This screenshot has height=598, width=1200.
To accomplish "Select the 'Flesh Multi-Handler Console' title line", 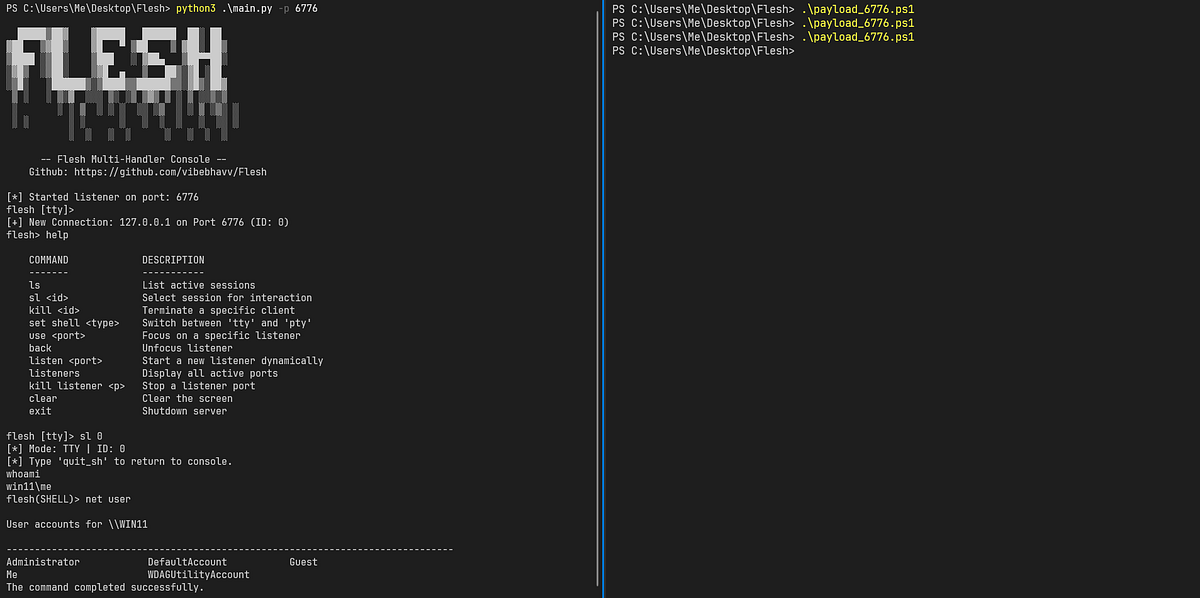I will click(134, 159).
